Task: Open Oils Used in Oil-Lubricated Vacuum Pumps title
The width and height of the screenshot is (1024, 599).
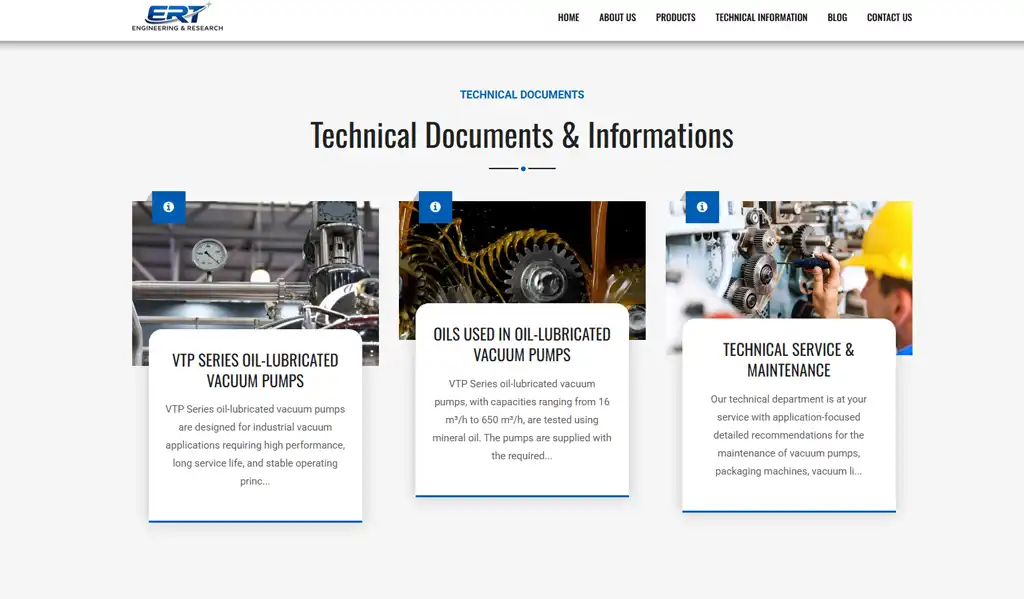Action: click(522, 344)
